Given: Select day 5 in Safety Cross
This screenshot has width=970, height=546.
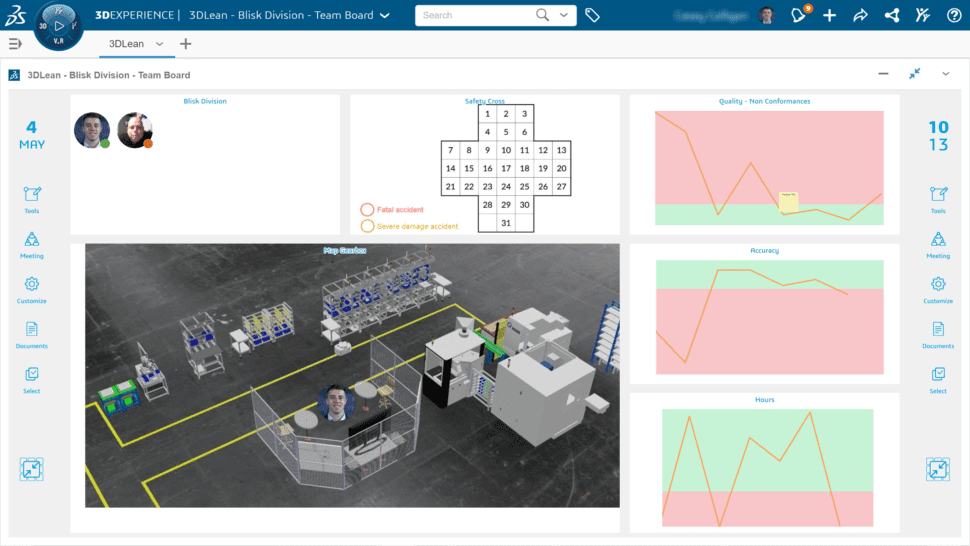Looking at the screenshot, I should pos(506,132).
